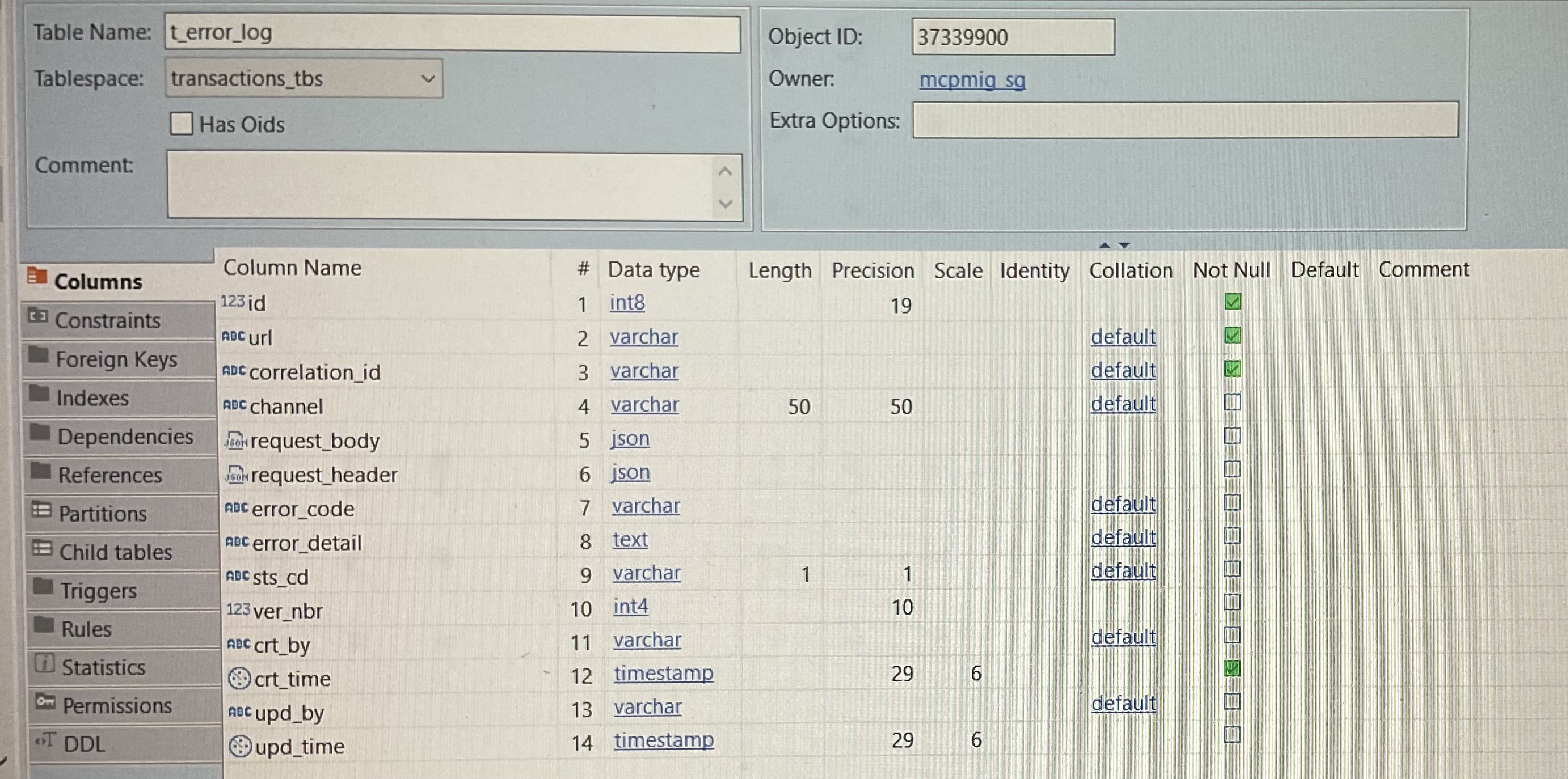Screen dimensions: 1568x779
Task: Open the Foreign Keys tab
Action: (116, 359)
